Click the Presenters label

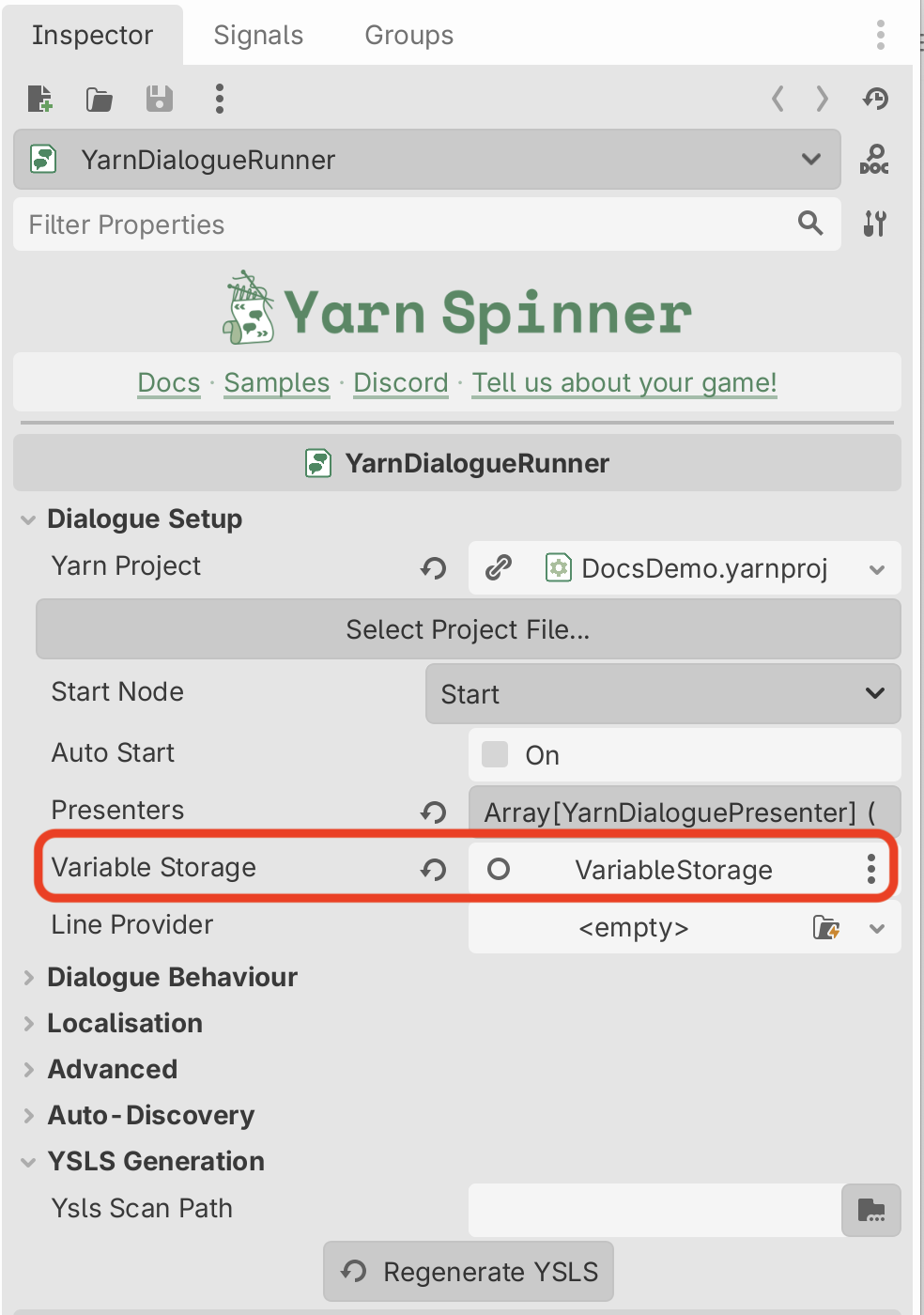coord(117,810)
